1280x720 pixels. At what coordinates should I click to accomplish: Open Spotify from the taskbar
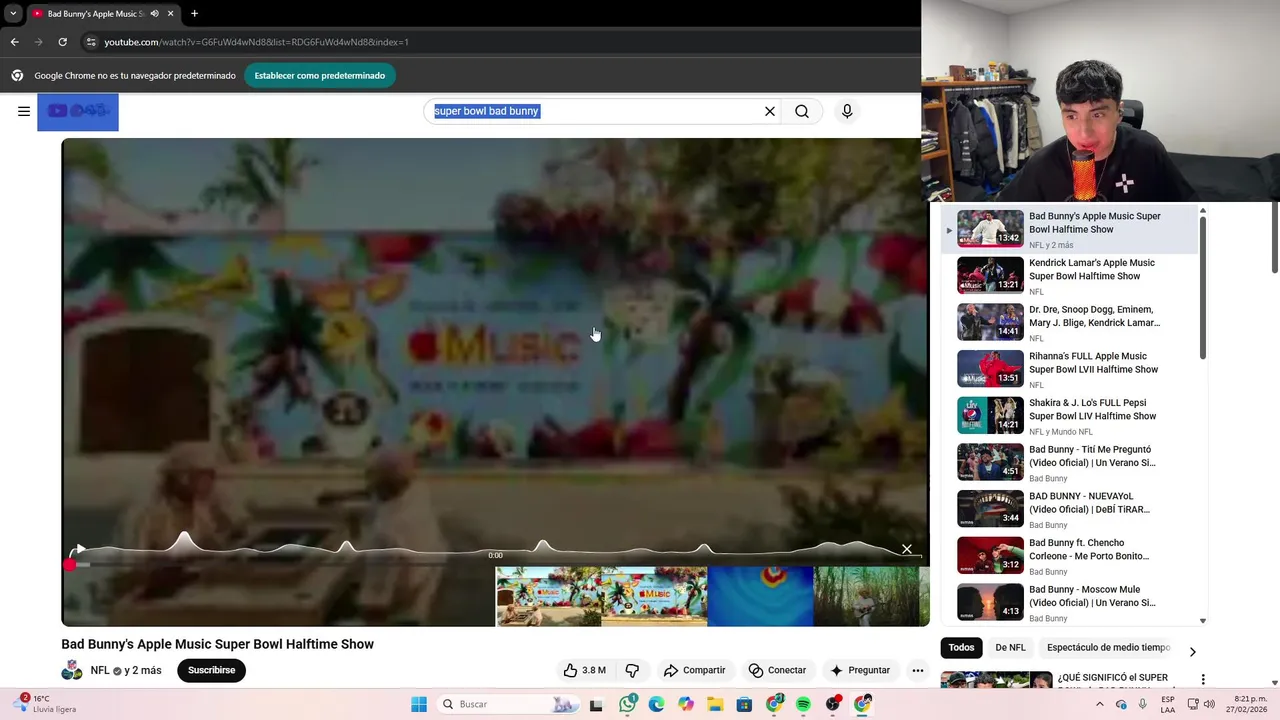(x=803, y=704)
